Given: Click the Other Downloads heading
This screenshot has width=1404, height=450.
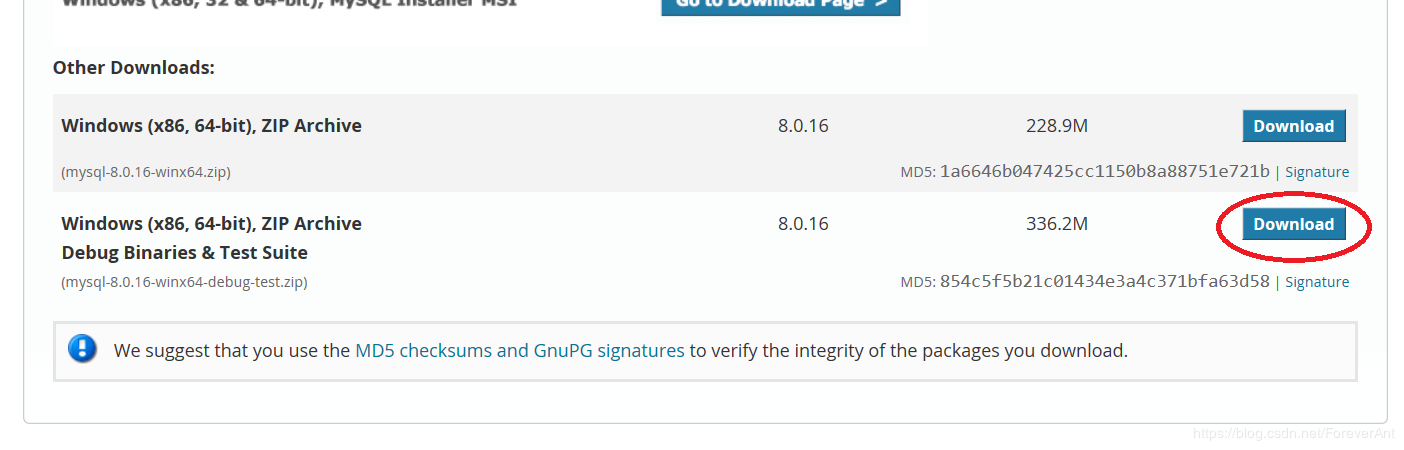Looking at the screenshot, I should (x=134, y=68).
